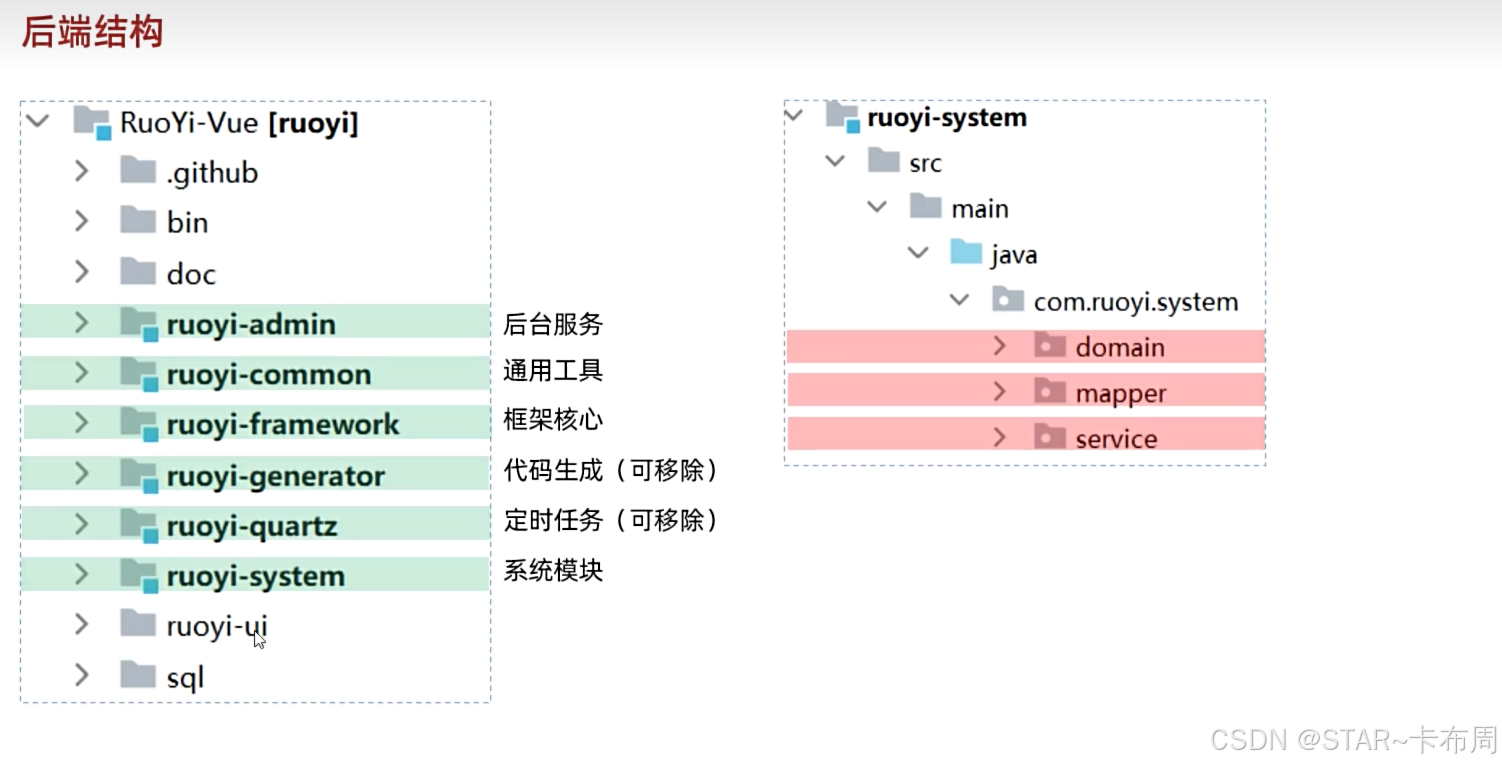1502x766 pixels.
Task: Click the '后台服务' annotation text
Action: tap(553, 324)
